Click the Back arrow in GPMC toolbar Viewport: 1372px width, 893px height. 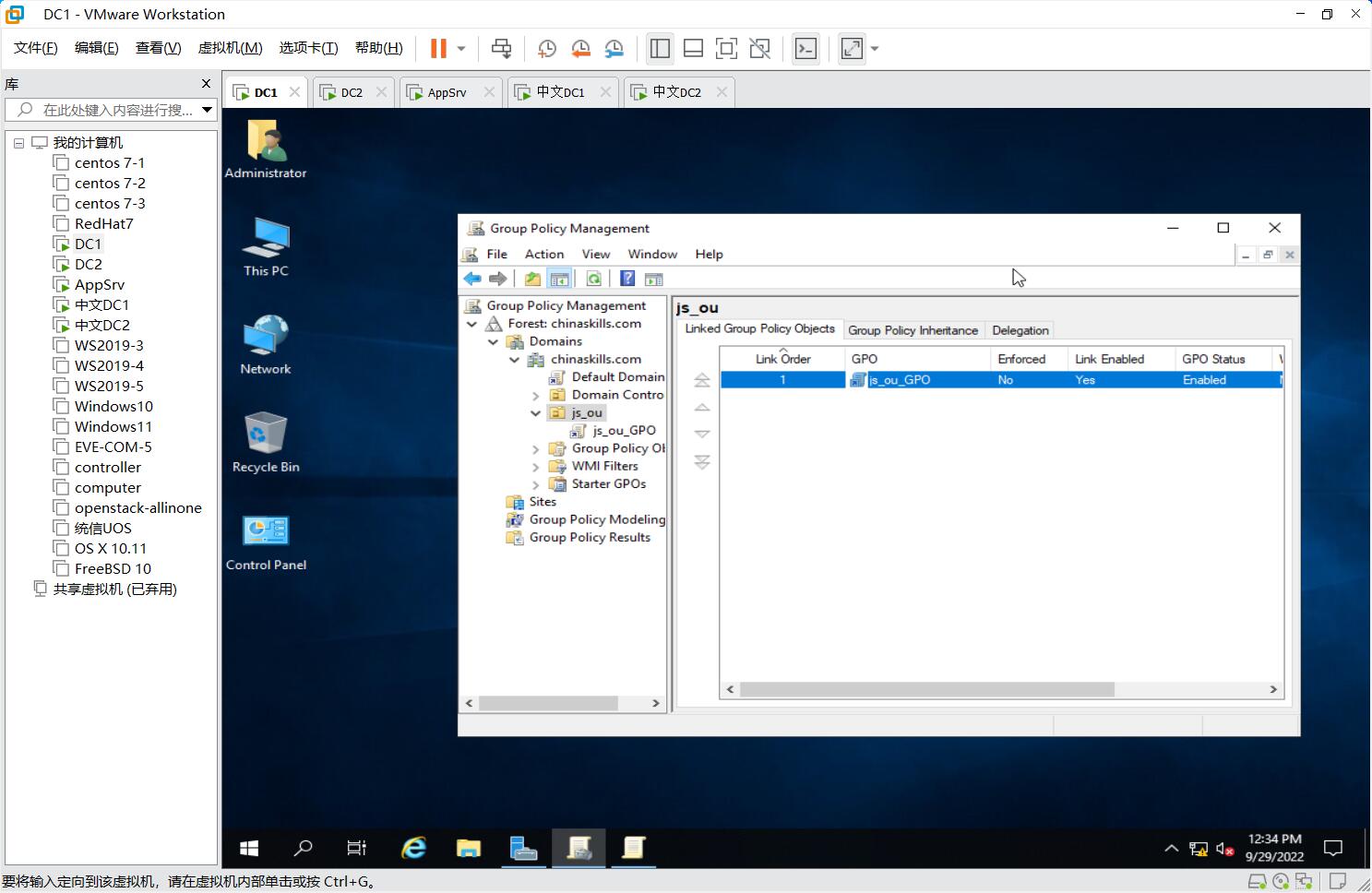click(472, 279)
